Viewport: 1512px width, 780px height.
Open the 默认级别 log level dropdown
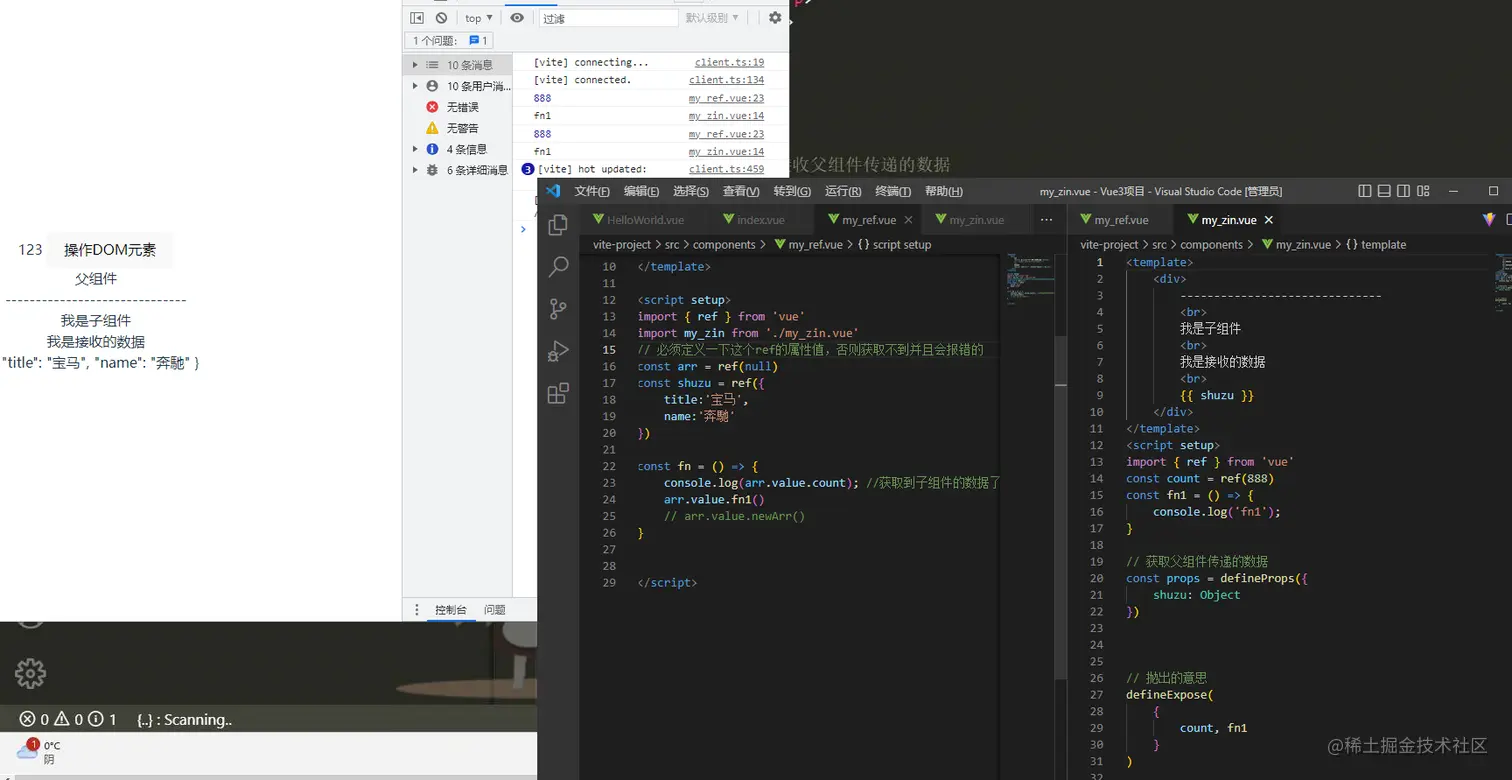(712, 18)
